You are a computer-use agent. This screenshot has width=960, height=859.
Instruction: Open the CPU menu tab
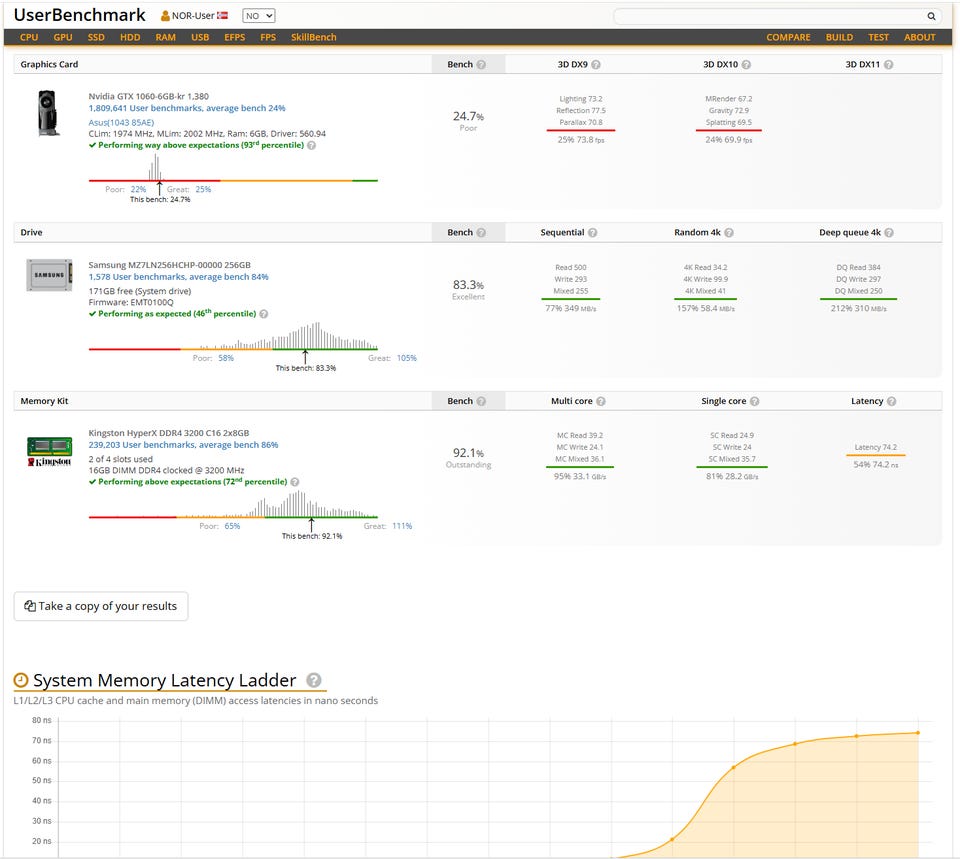click(x=29, y=37)
